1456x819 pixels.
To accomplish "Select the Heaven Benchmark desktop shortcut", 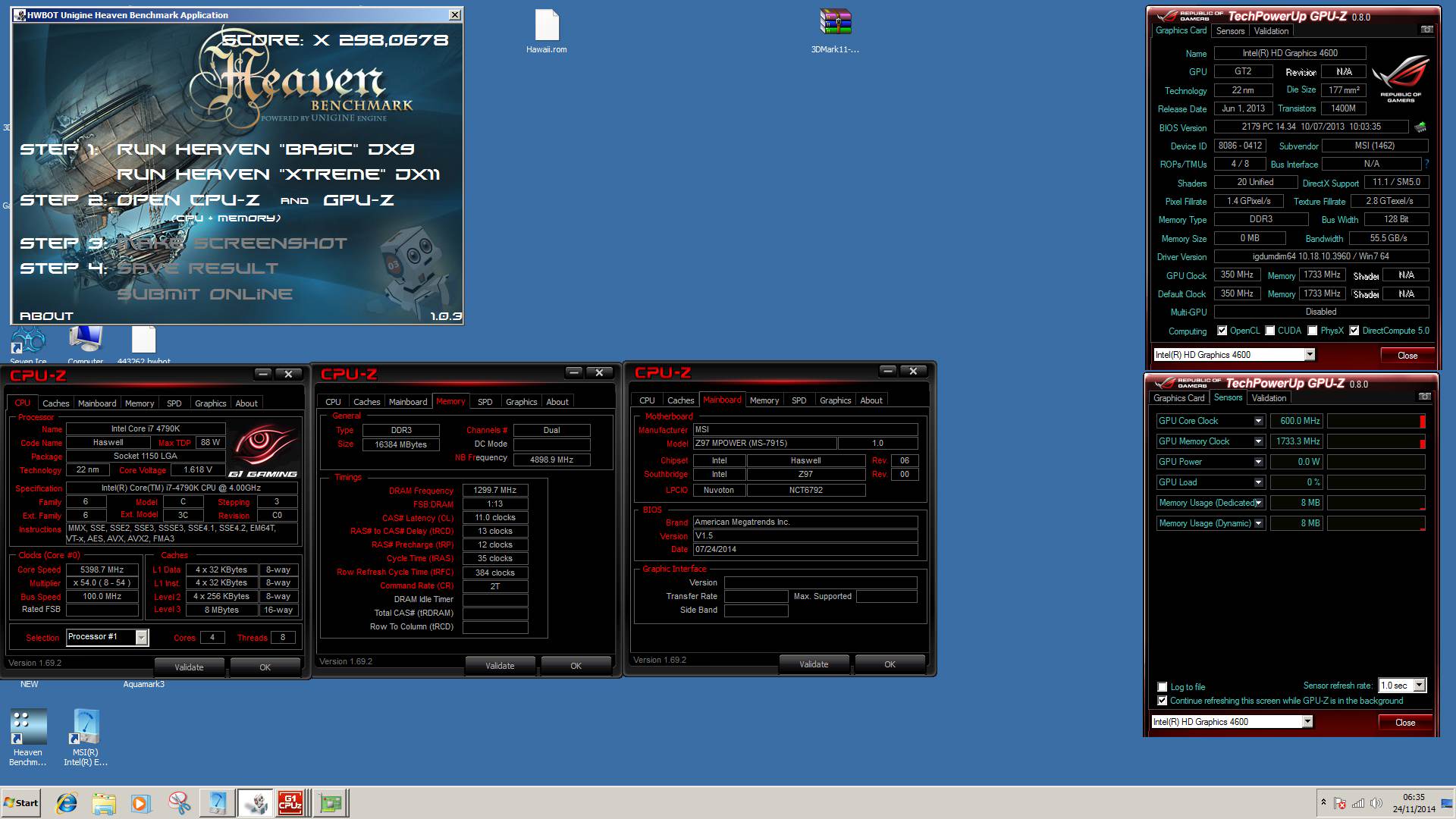I will pos(28,738).
